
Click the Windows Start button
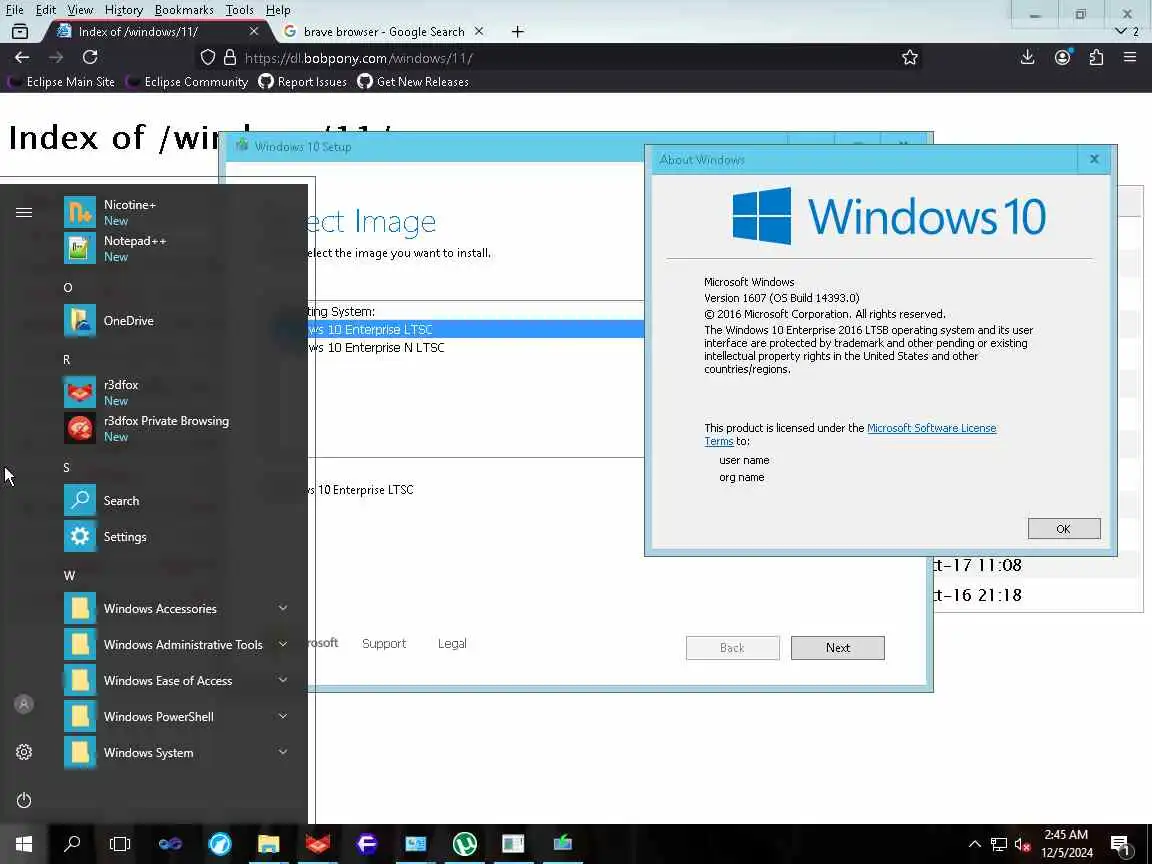(24, 843)
